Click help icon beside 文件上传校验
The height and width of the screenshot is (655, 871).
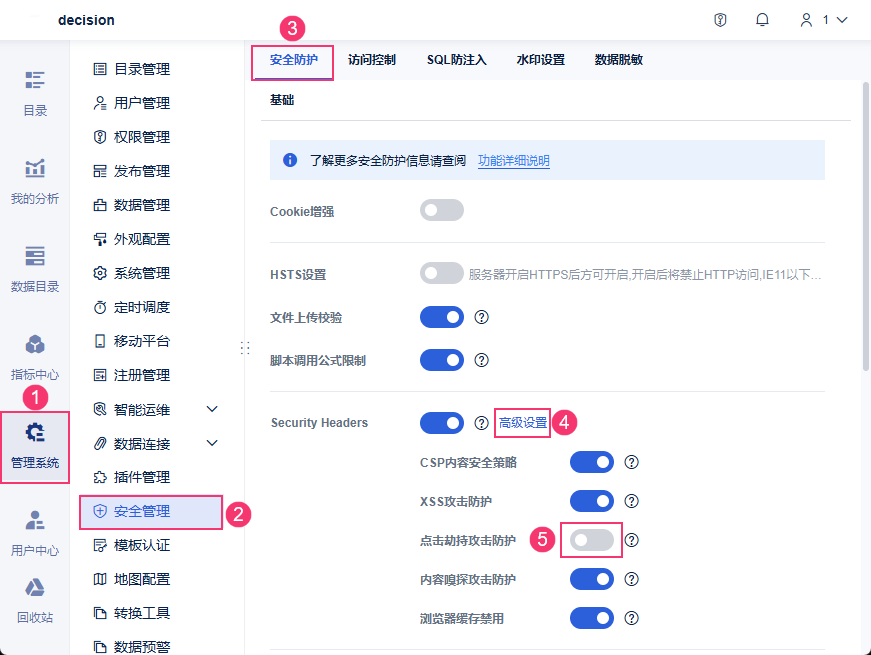point(481,317)
